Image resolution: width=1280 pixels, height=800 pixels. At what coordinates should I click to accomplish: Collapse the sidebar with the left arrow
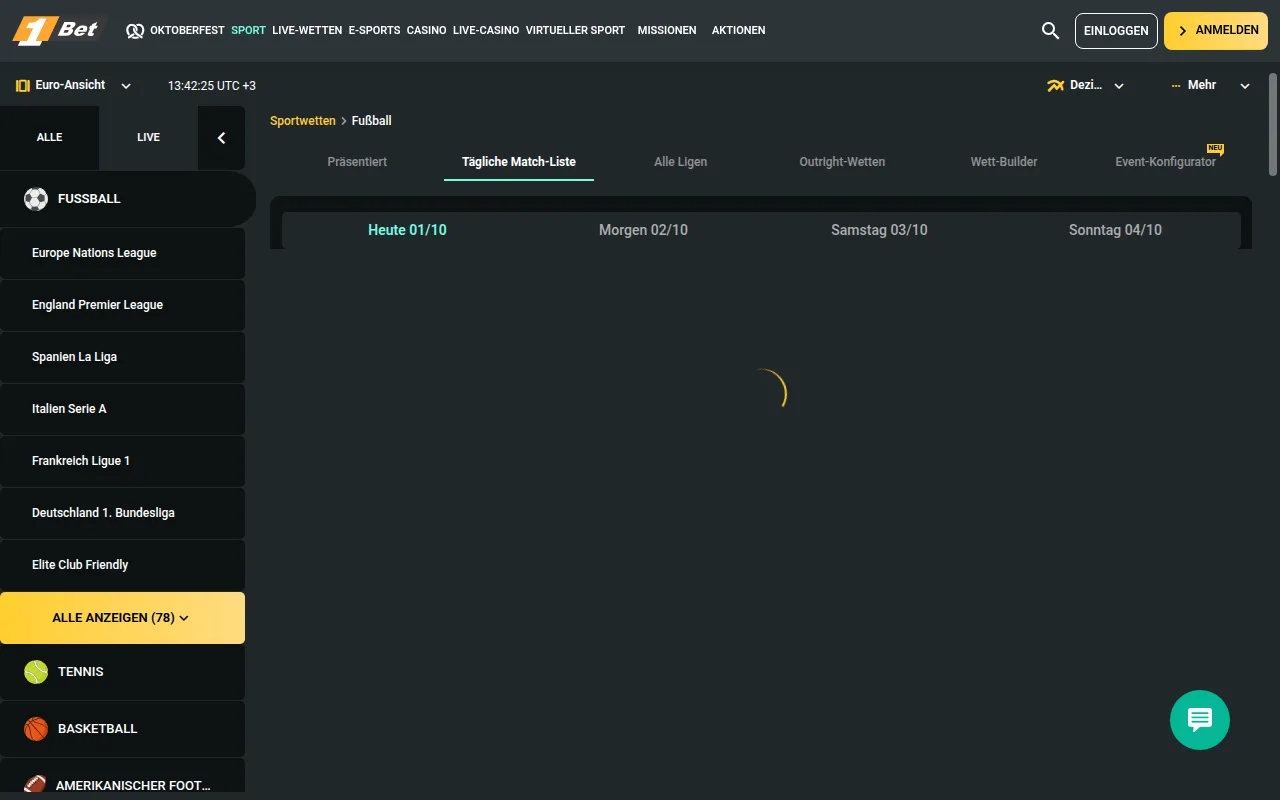(222, 138)
